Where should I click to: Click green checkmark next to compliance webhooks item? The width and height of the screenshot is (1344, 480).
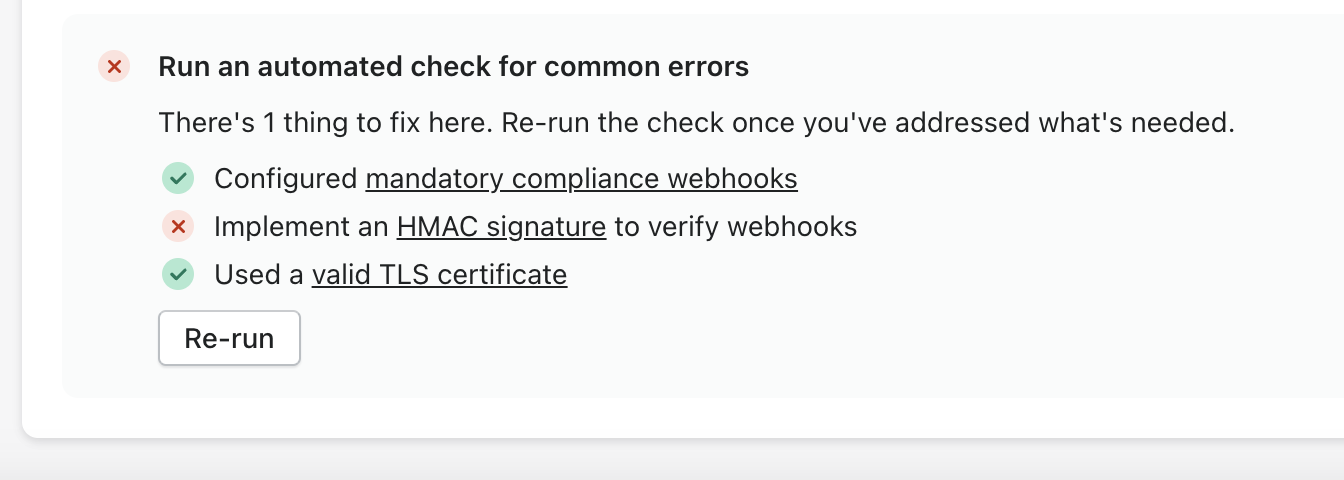tap(177, 179)
